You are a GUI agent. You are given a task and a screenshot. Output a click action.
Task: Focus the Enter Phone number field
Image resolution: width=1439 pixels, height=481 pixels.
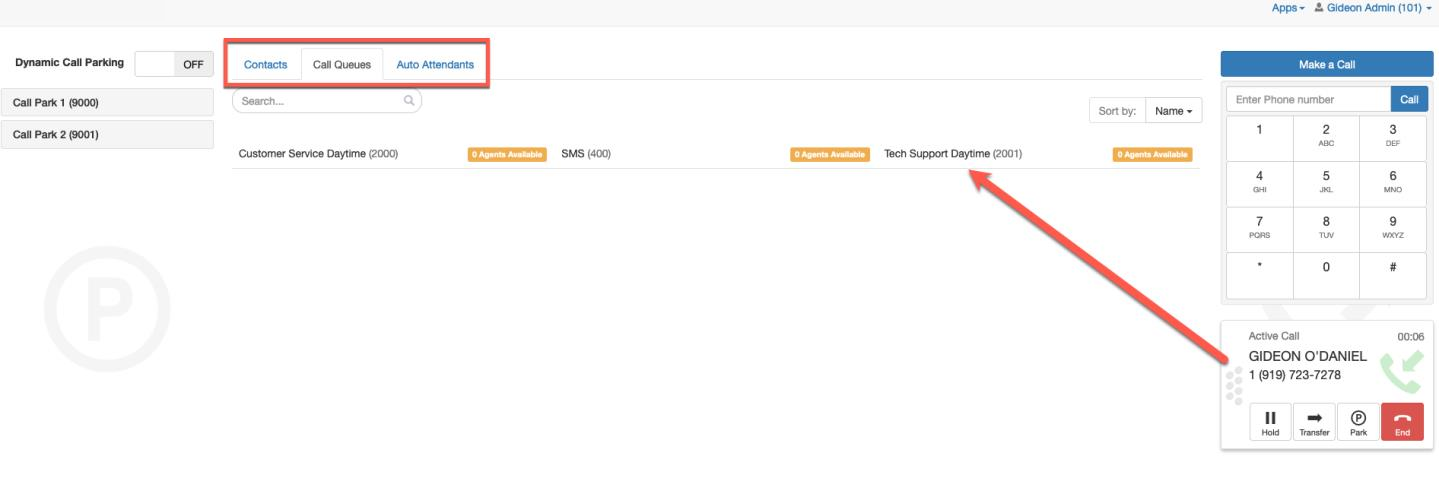pos(1308,100)
